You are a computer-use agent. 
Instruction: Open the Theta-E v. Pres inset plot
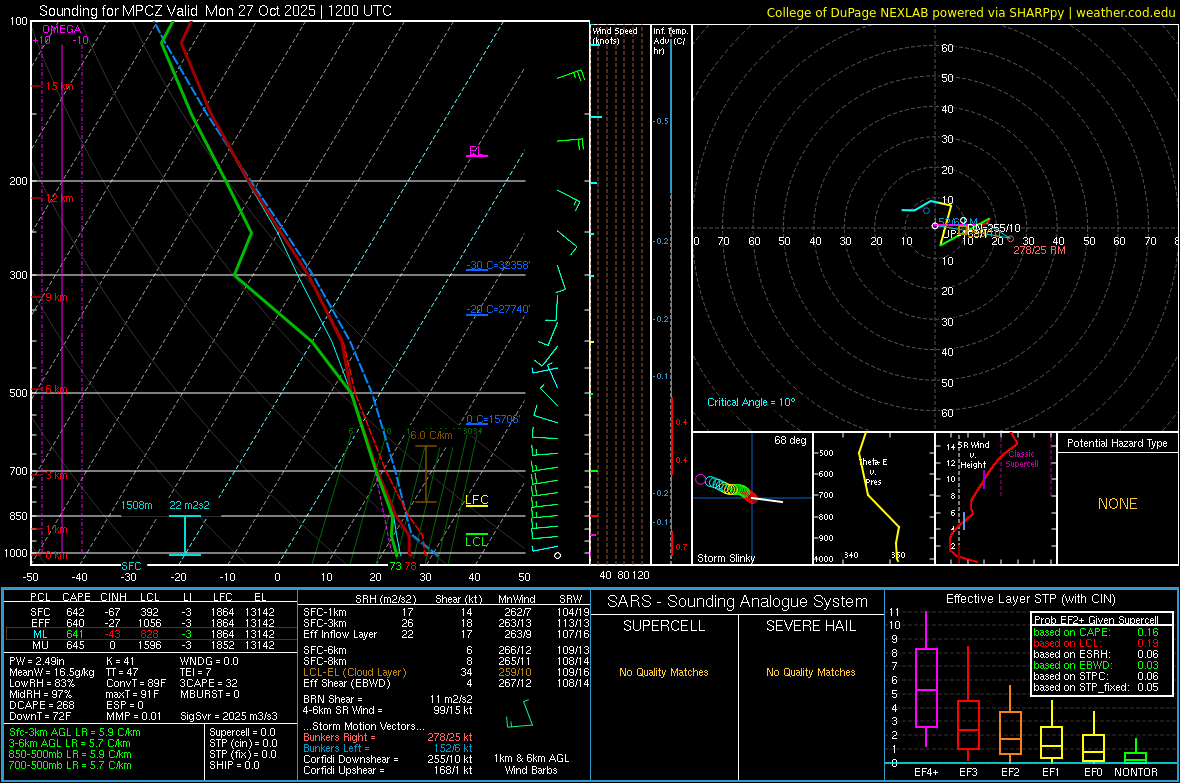pos(873,498)
